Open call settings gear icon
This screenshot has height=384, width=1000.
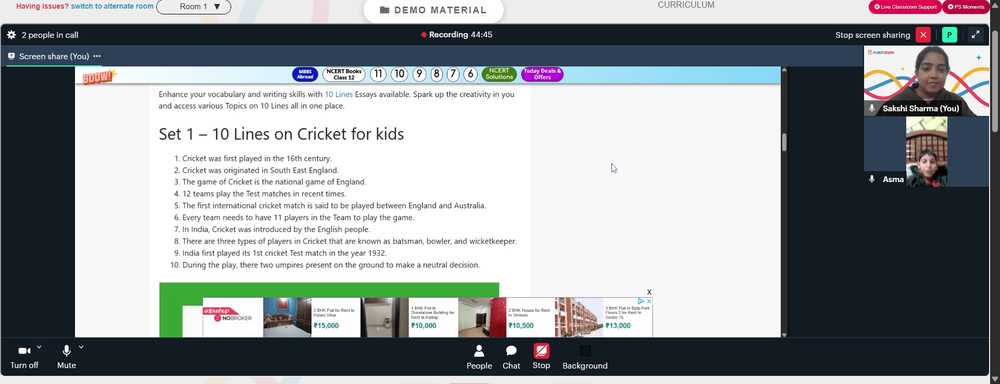[11, 35]
